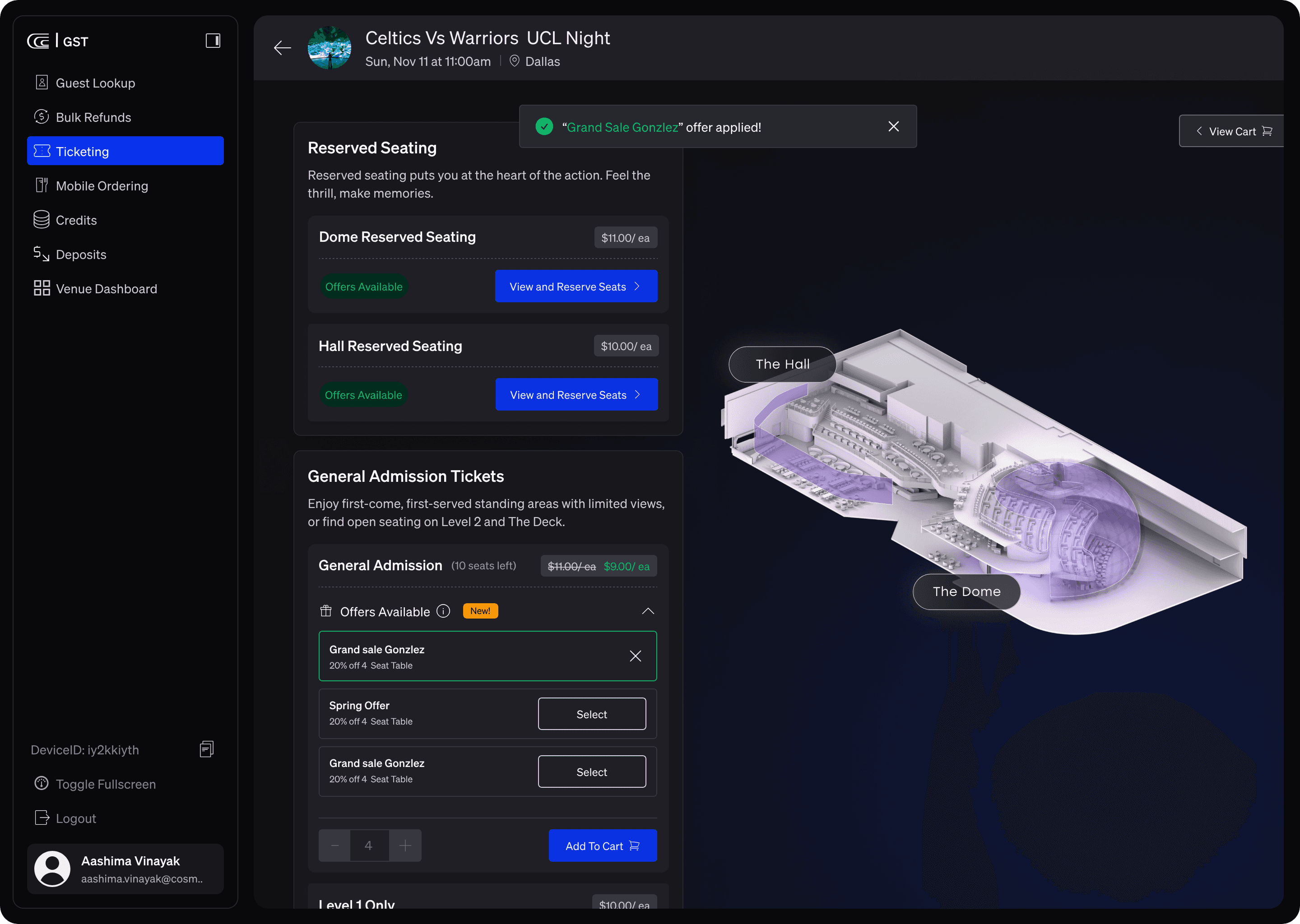
Task: Open Aashima Vinayak profile card
Action: point(125,869)
